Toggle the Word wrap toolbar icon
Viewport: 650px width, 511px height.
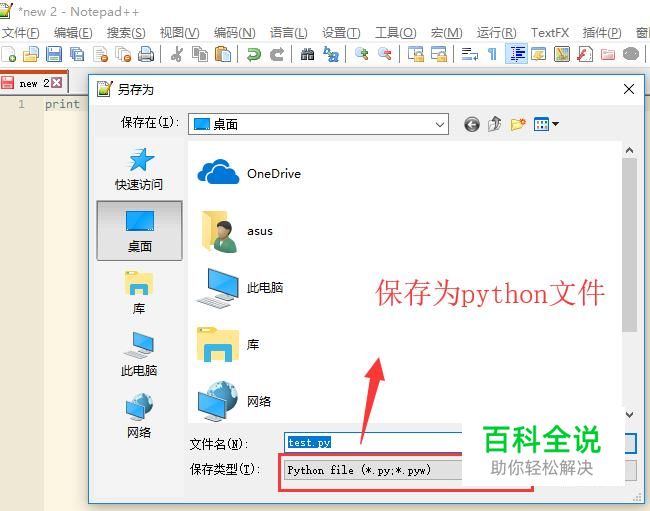[470, 54]
